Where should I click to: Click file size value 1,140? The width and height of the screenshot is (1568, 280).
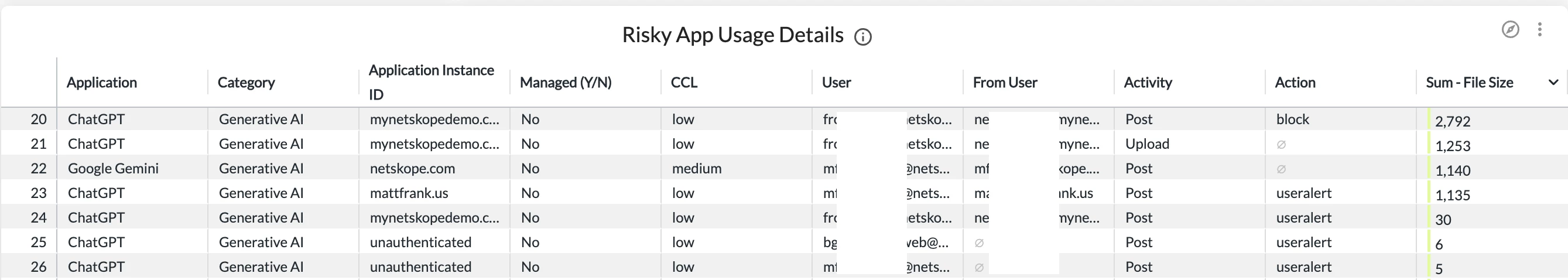click(1452, 170)
